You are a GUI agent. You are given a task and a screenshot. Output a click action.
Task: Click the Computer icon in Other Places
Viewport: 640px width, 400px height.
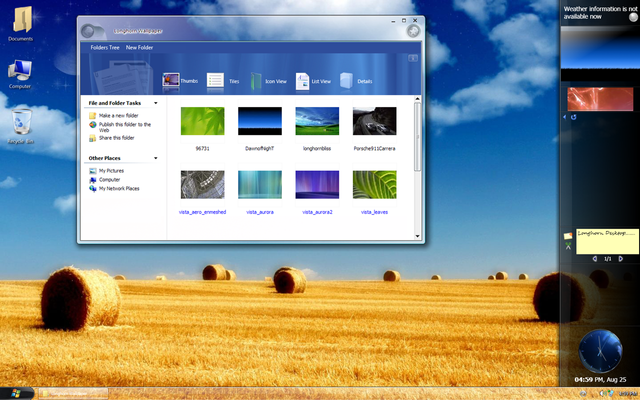click(93, 180)
